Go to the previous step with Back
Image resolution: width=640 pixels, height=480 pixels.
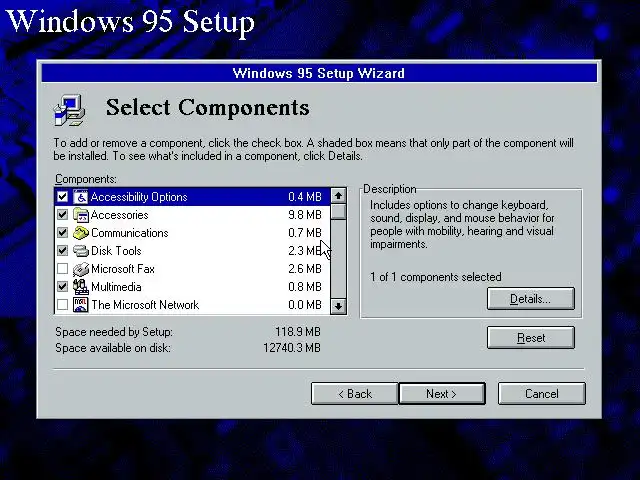click(x=355, y=394)
